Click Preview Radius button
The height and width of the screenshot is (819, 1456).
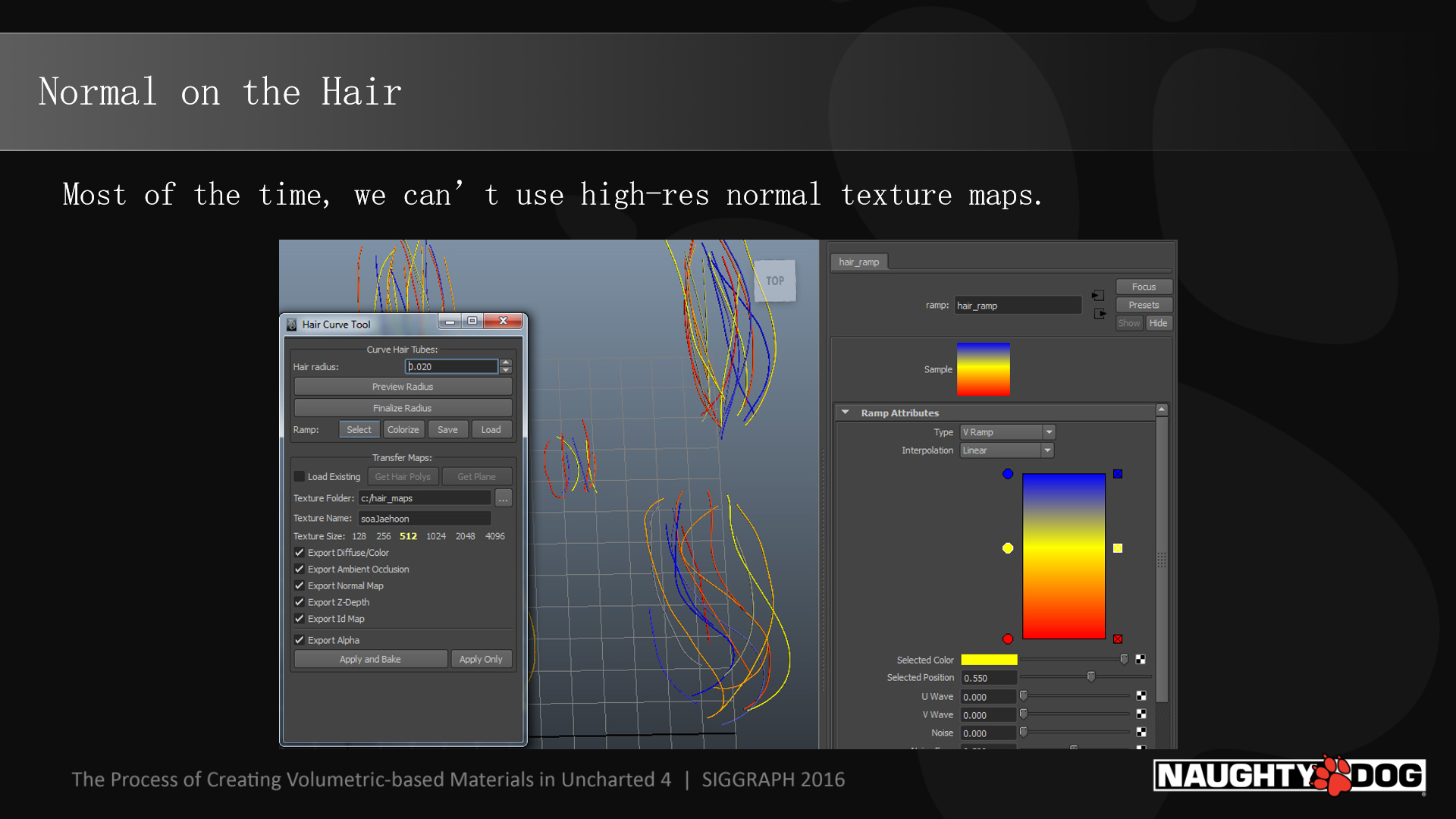tap(403, 387)
